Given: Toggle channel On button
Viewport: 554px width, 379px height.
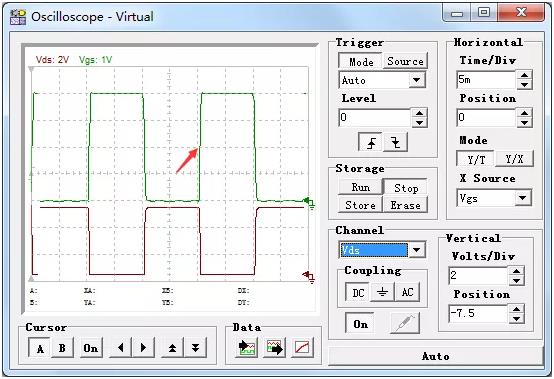Looking at the screenshot, I should [360, 324].
